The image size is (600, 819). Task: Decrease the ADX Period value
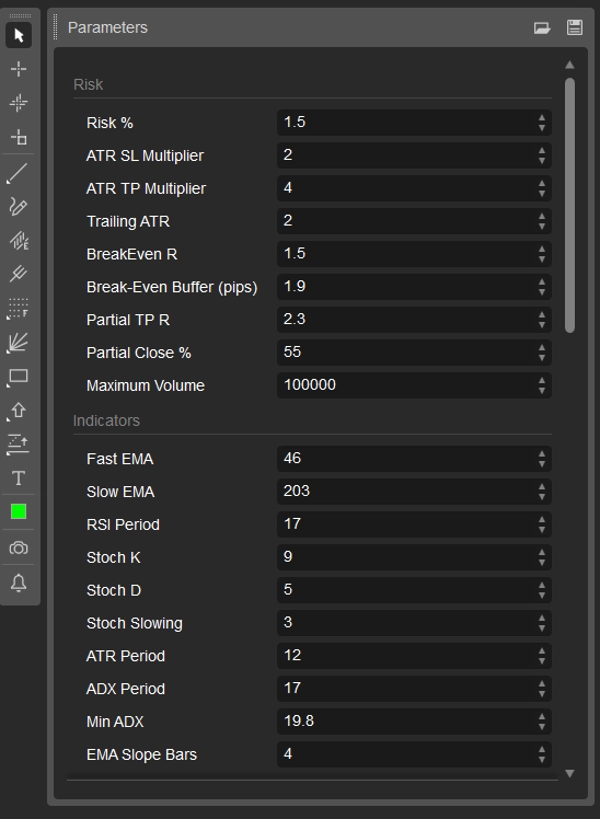(542, 694)
